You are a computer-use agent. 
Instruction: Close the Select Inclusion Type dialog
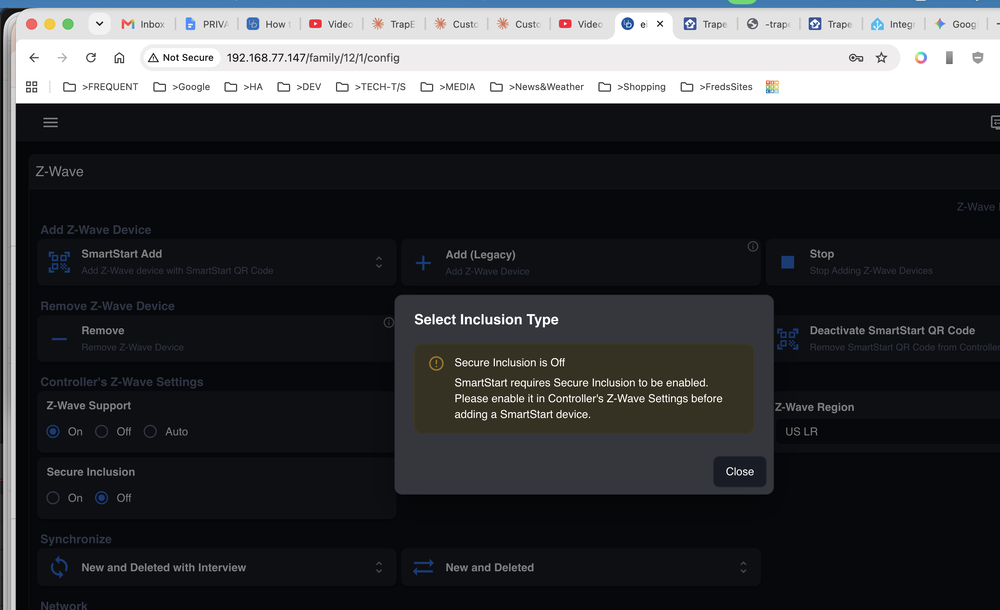click(x=740, y=472)
